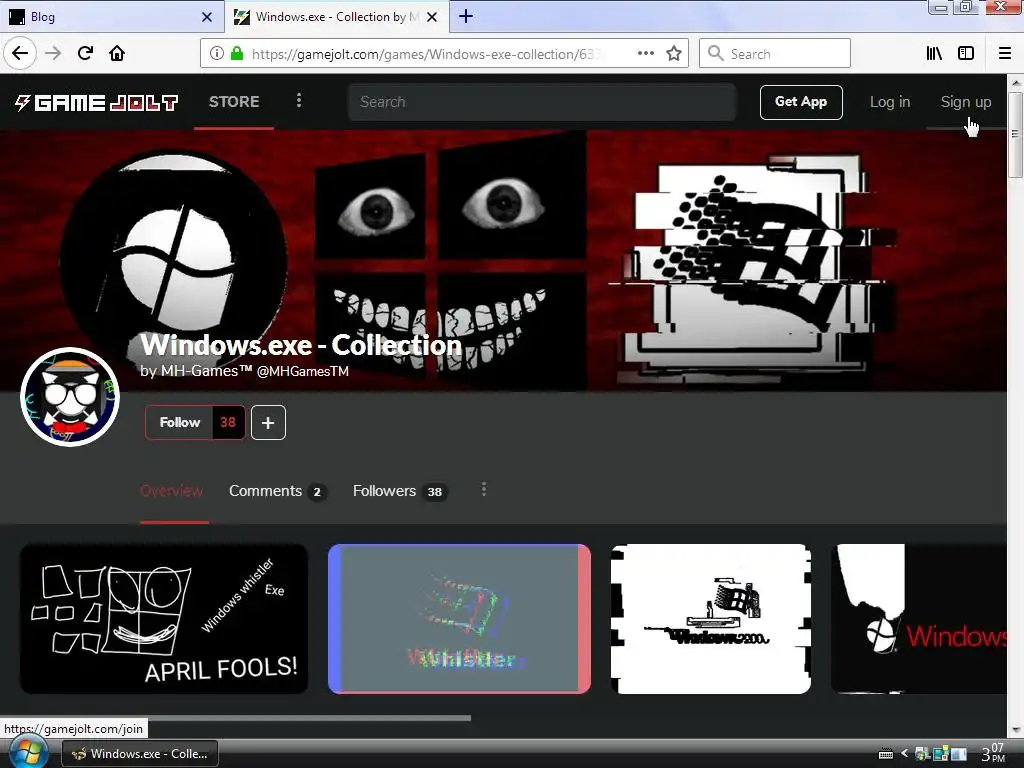
Task: Click the horizontal media scrollbar below thumbnails
Action: (x=245, y=718)
